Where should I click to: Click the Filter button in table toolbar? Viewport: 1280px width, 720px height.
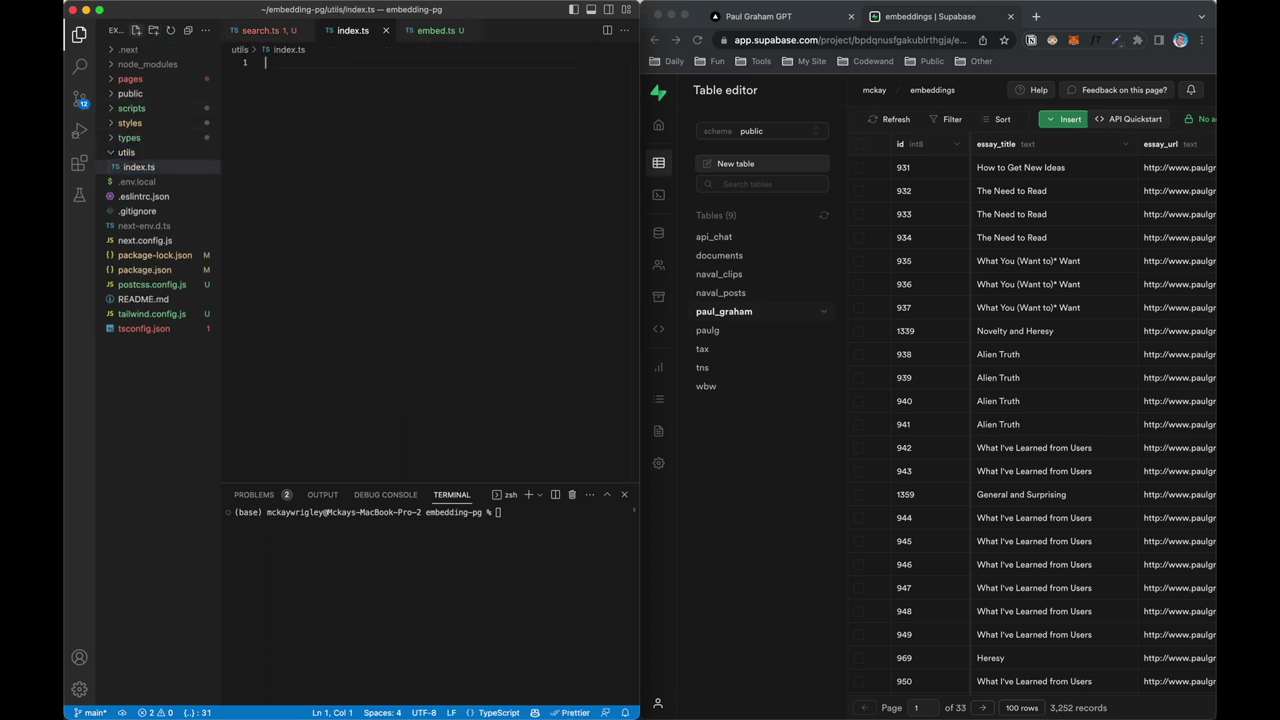[x=945, y=119]
